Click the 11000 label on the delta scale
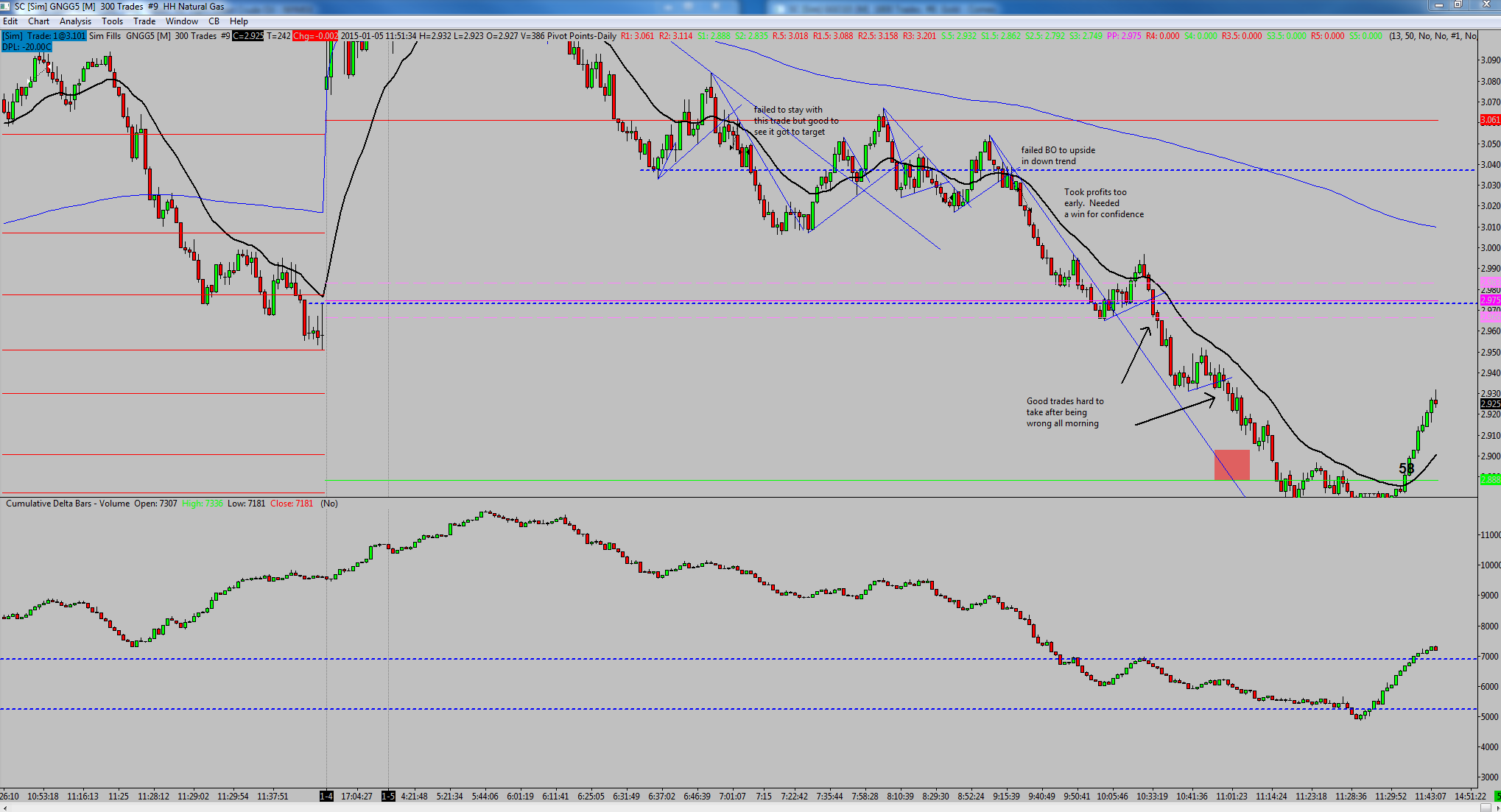The image size is (1501, 812). tap(1490, 534)
